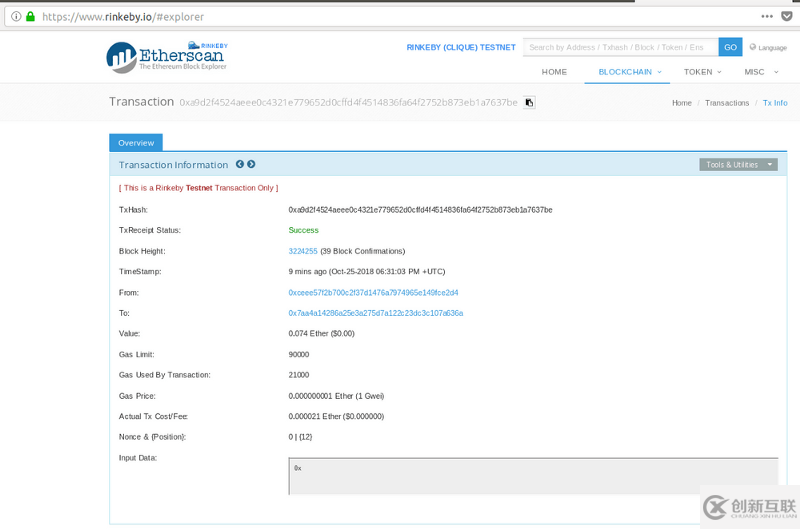Expand the Tools & Utilities dropdown
Screen dimensions: 800x529
(x=738, y=165)
